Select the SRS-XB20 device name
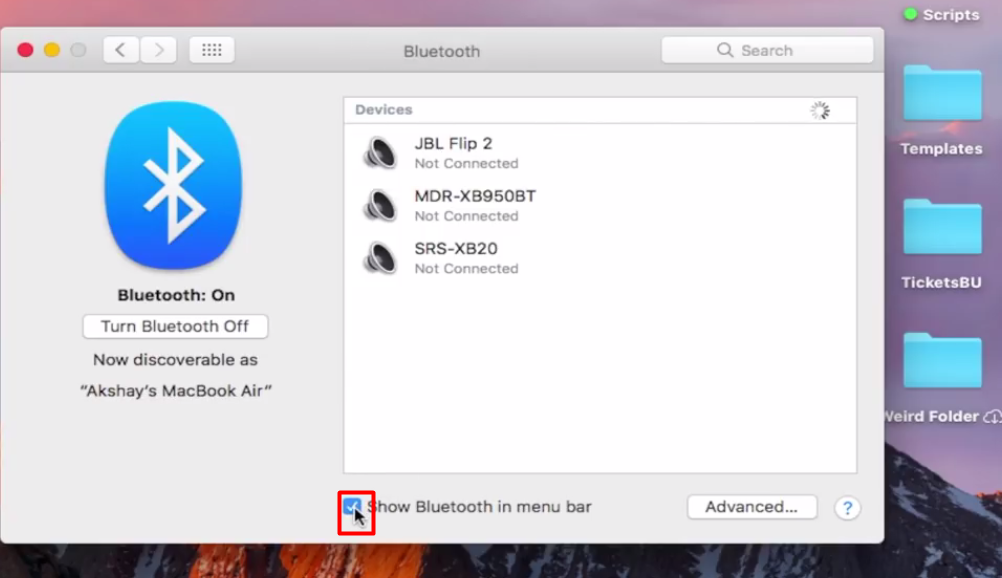 tap(456, 248)
